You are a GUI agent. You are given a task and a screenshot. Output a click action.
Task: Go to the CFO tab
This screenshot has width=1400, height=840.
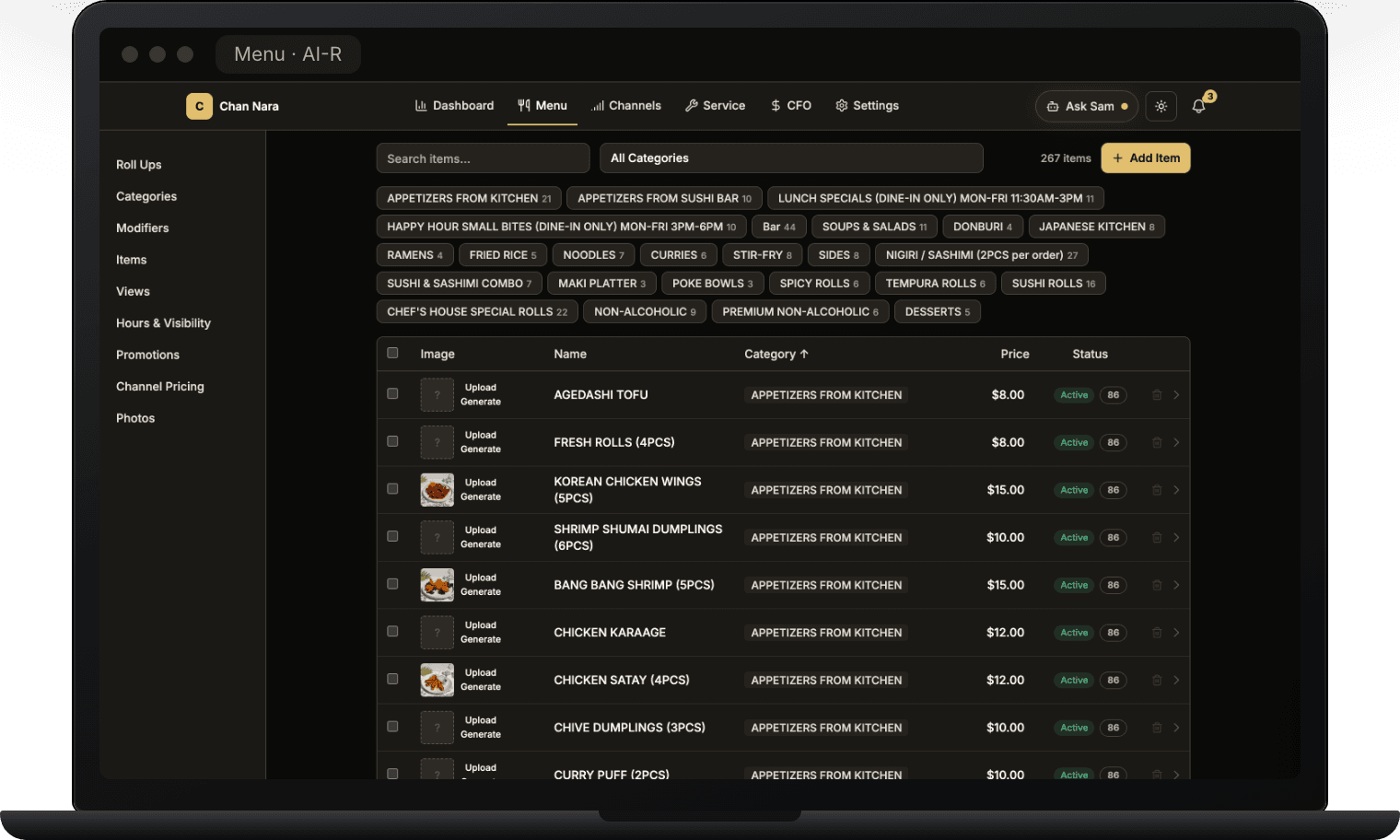[x=791, y=106]
